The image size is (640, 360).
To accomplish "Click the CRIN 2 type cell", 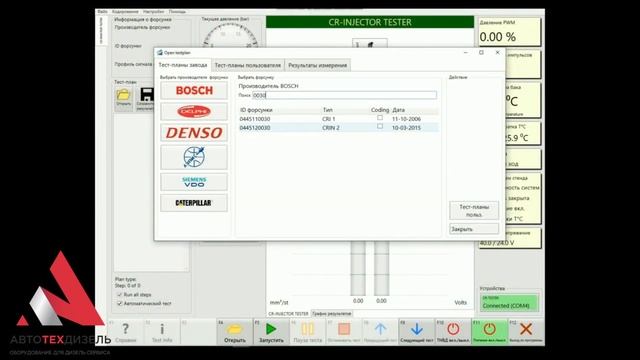I will coord(331,128).
